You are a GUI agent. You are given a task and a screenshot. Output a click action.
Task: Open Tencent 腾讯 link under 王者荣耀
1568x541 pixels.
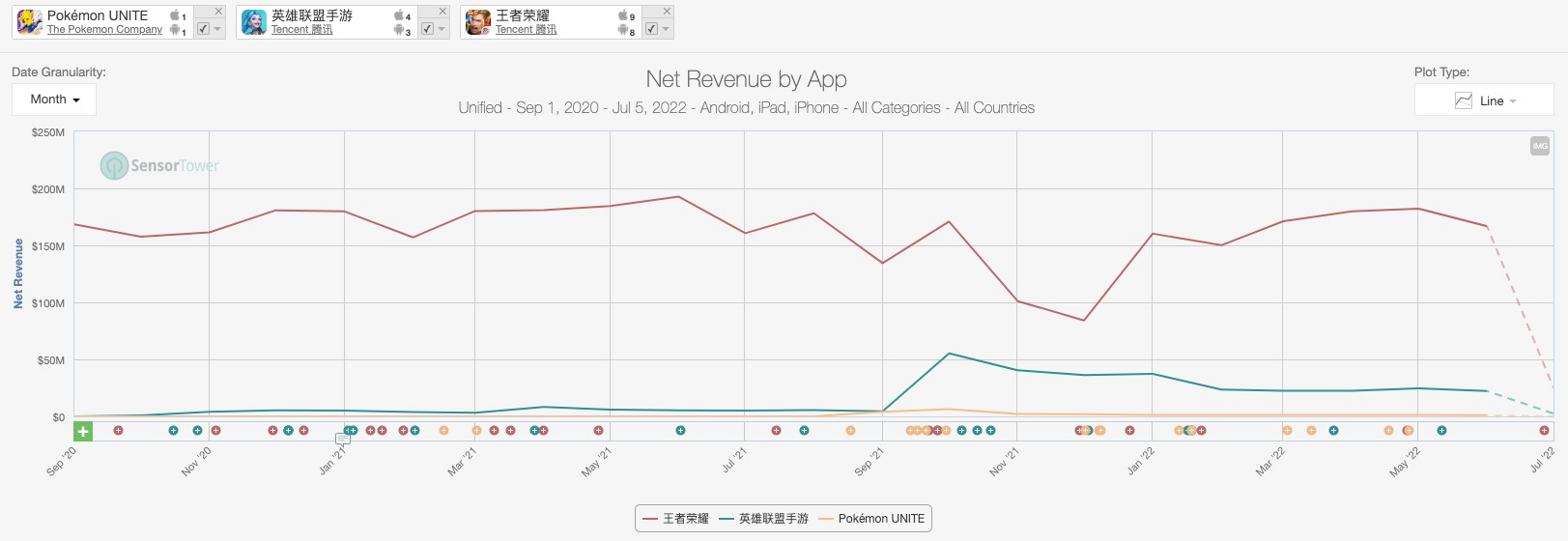[526, 30]
